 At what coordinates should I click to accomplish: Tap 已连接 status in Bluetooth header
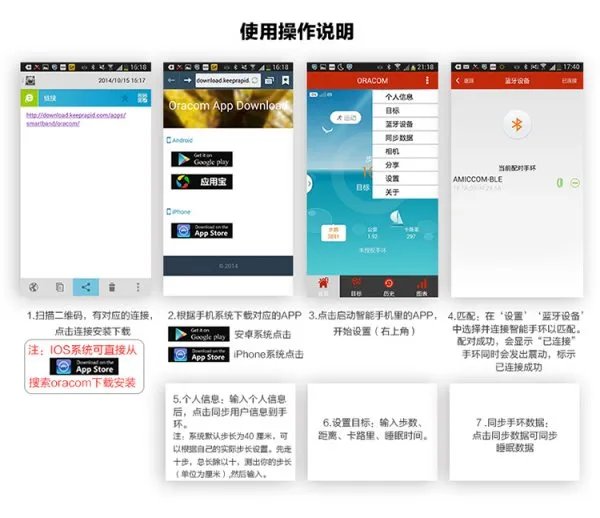coord(569,81)
